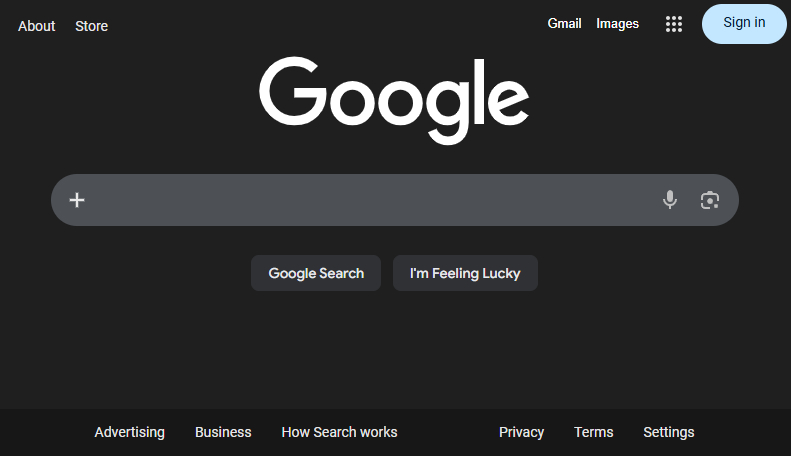
Task: Open the Terms footer link
Action: [593, 432]
